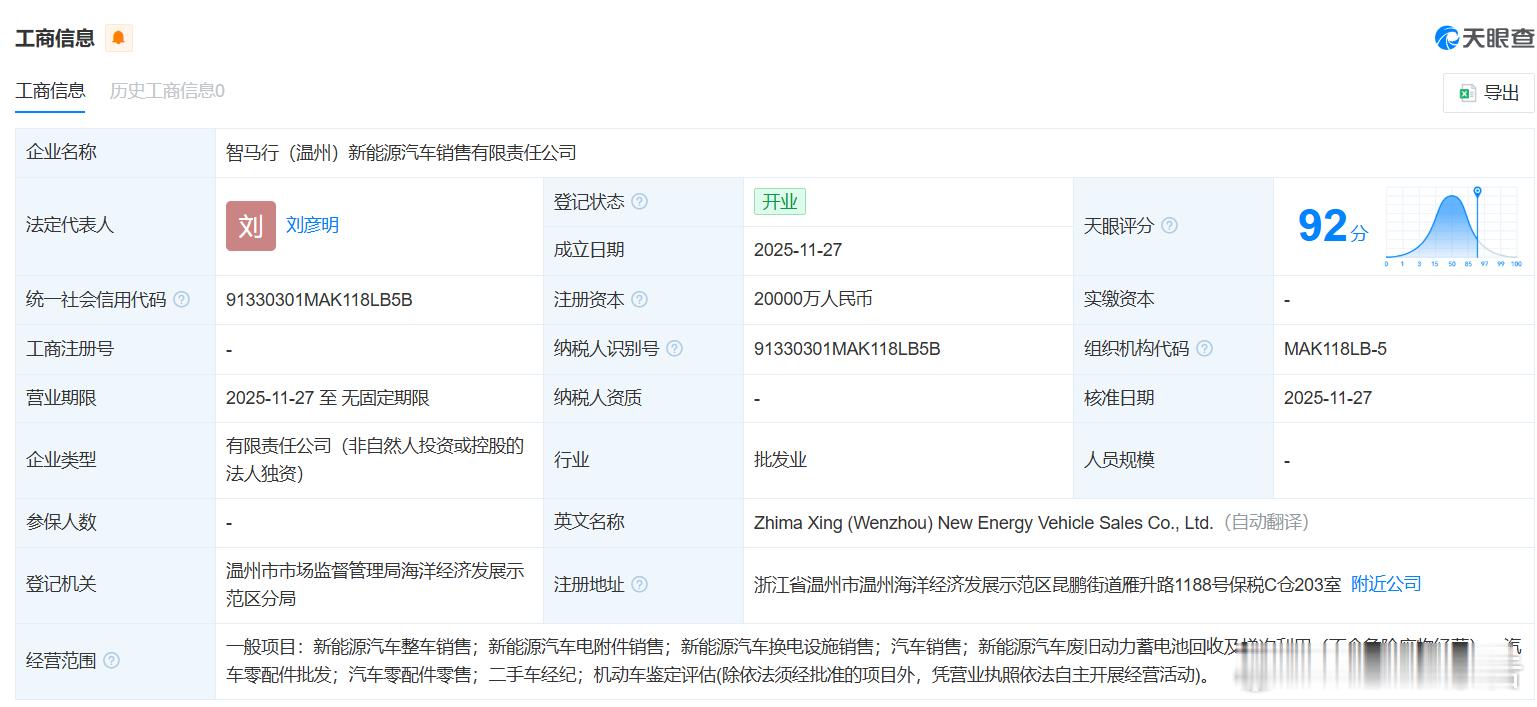The width and height of the screenshot is (1537, 707).
Task: Click help icon beside 纳税人识别号
Action: coord(674,348)
